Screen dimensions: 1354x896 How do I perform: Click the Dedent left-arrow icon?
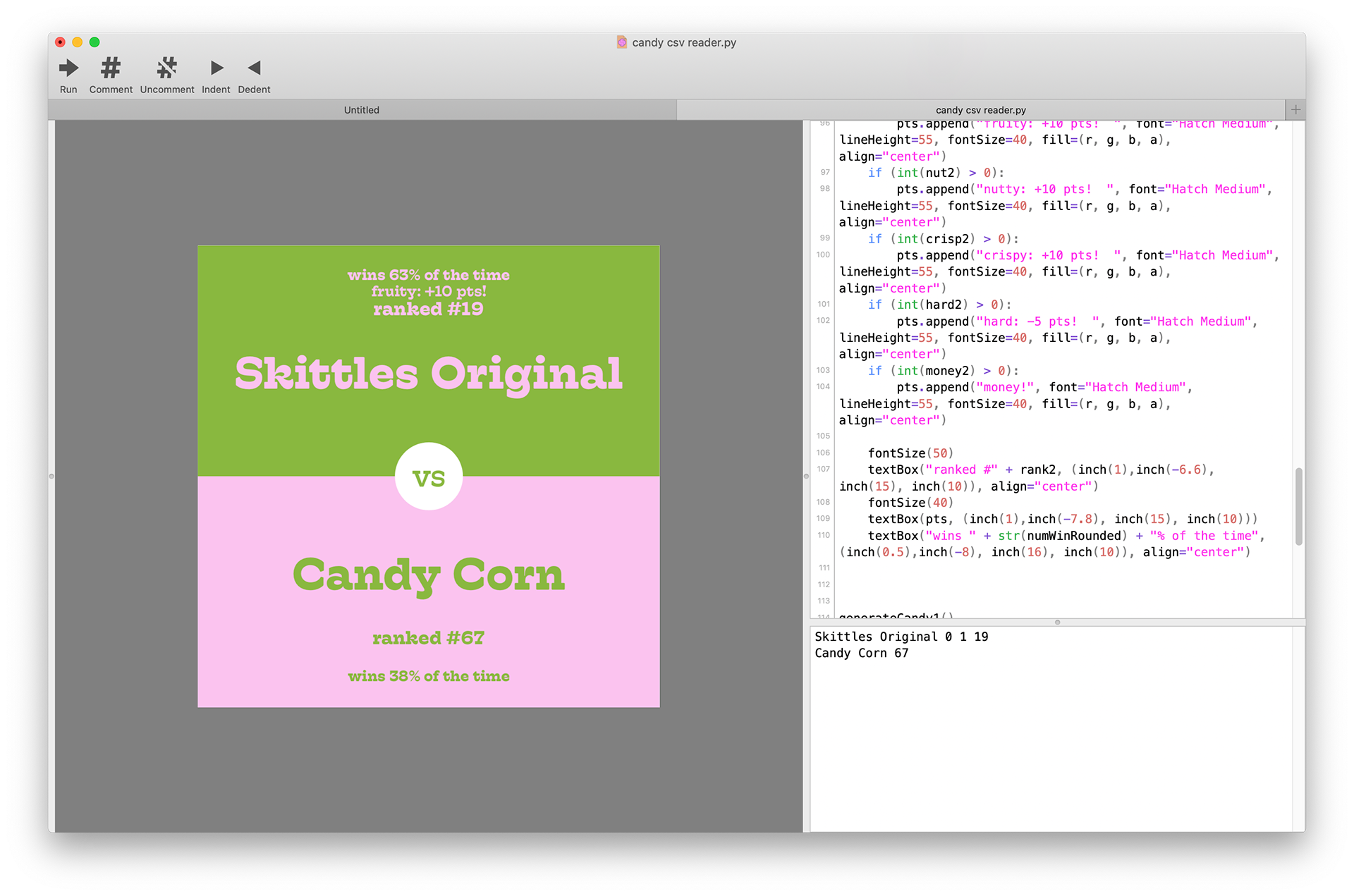254,68
